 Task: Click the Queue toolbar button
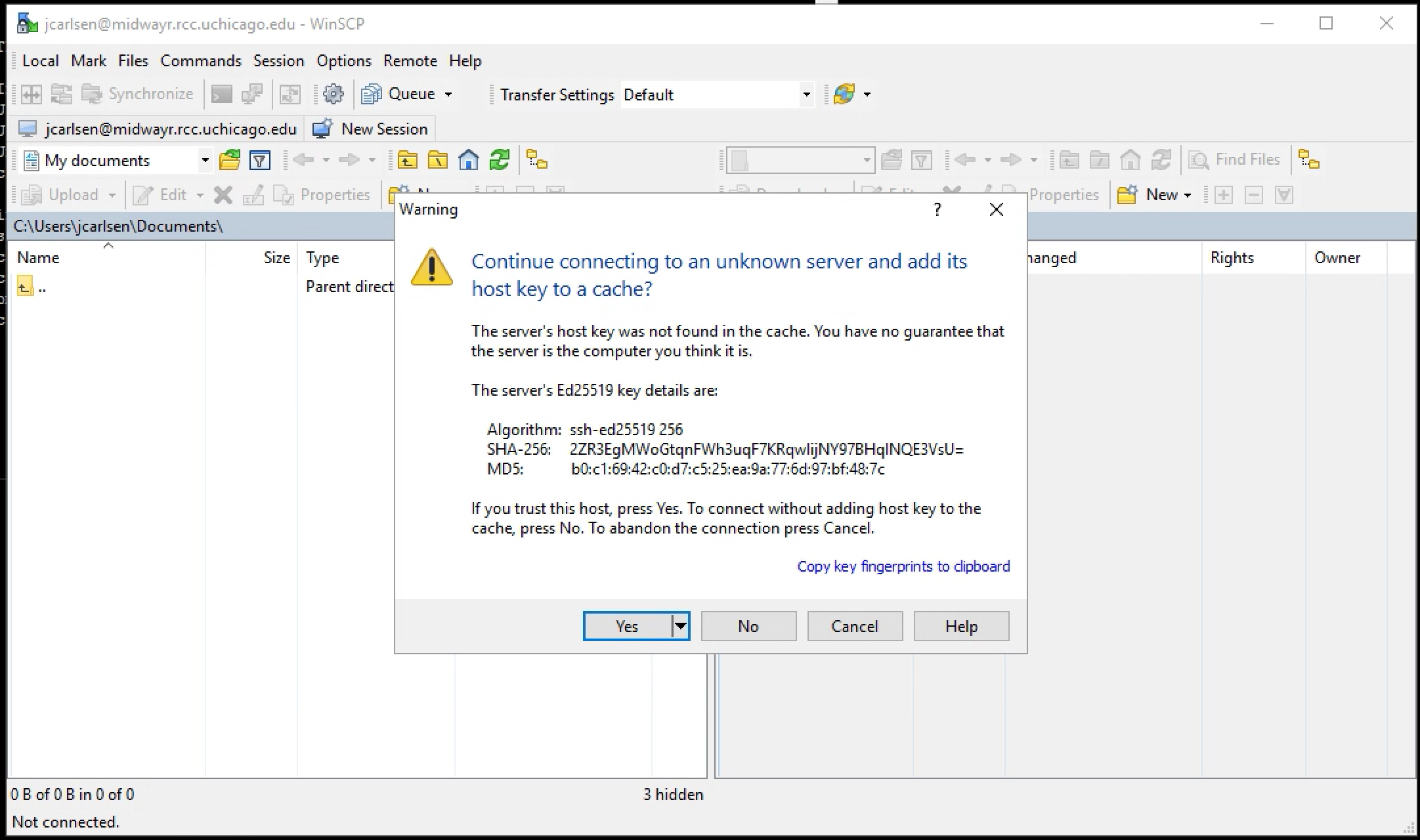[398, 94]
